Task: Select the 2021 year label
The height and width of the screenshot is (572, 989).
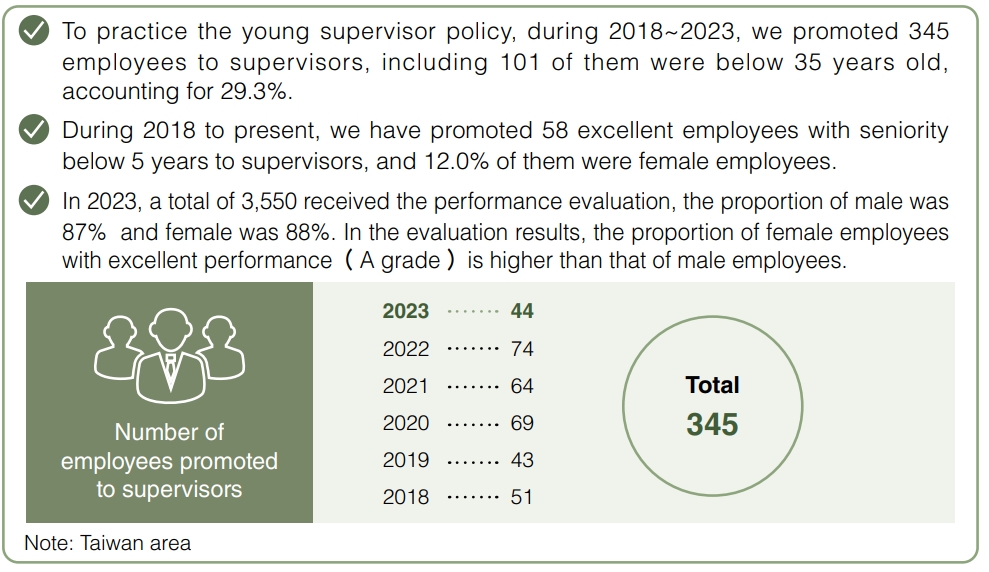Action: pos(405,386)
